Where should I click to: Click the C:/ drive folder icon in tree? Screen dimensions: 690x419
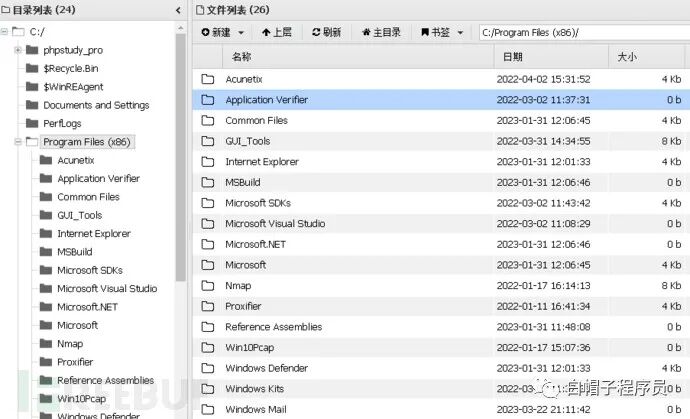coord(18,32)
